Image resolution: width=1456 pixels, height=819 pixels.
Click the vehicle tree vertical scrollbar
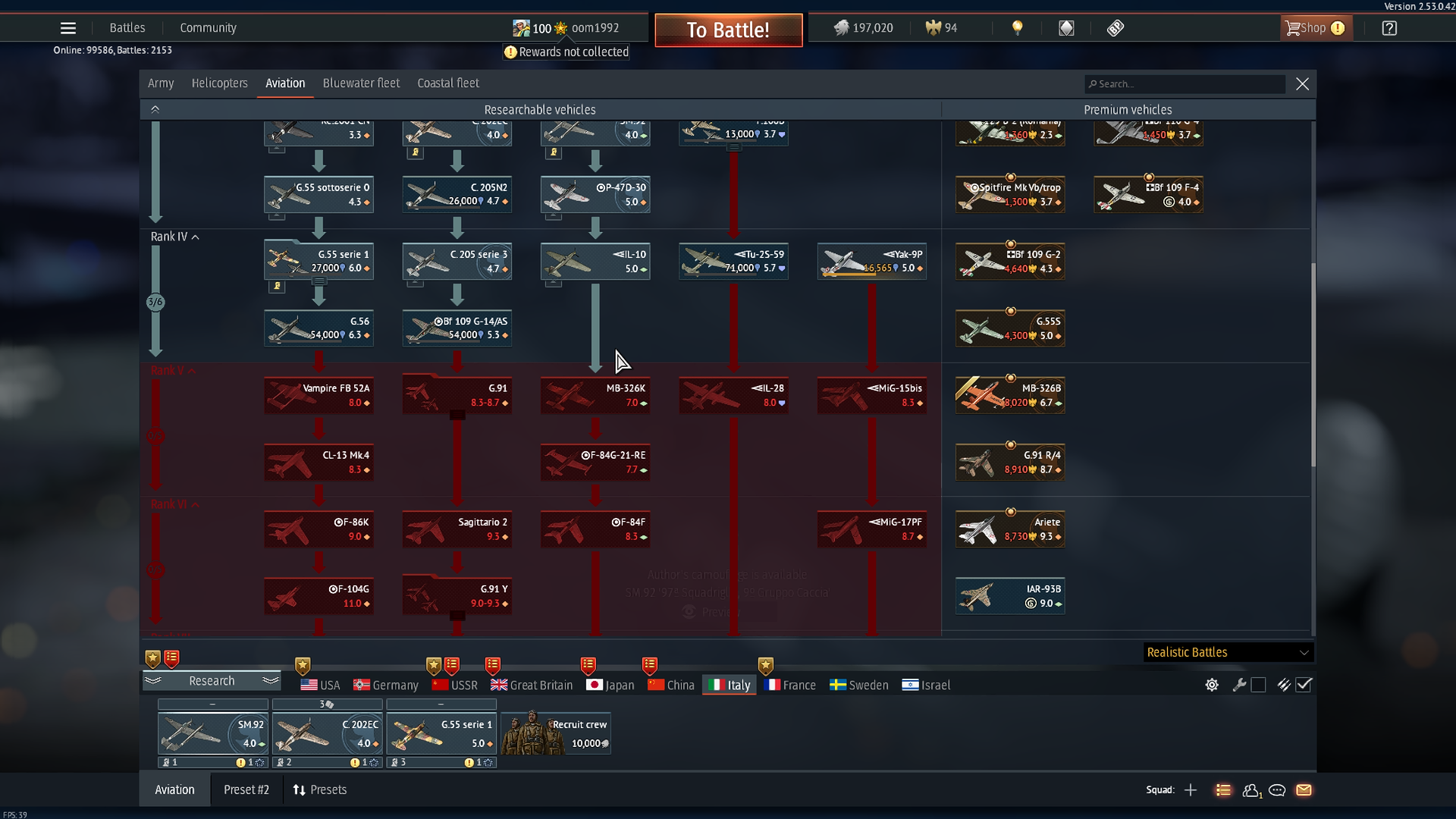click(1313, 364)
